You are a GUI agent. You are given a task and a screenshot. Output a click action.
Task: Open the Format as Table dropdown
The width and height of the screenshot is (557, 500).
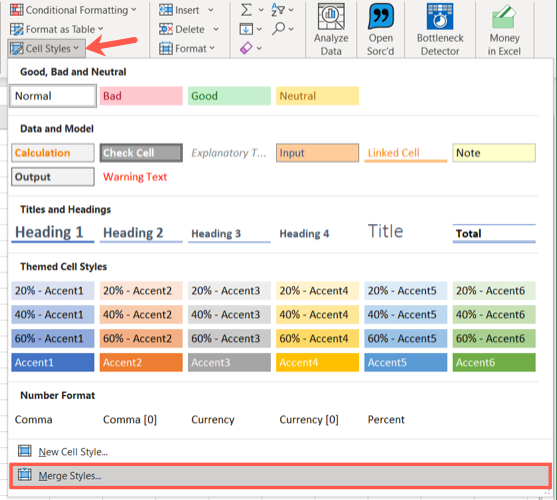tap(57, 29)
